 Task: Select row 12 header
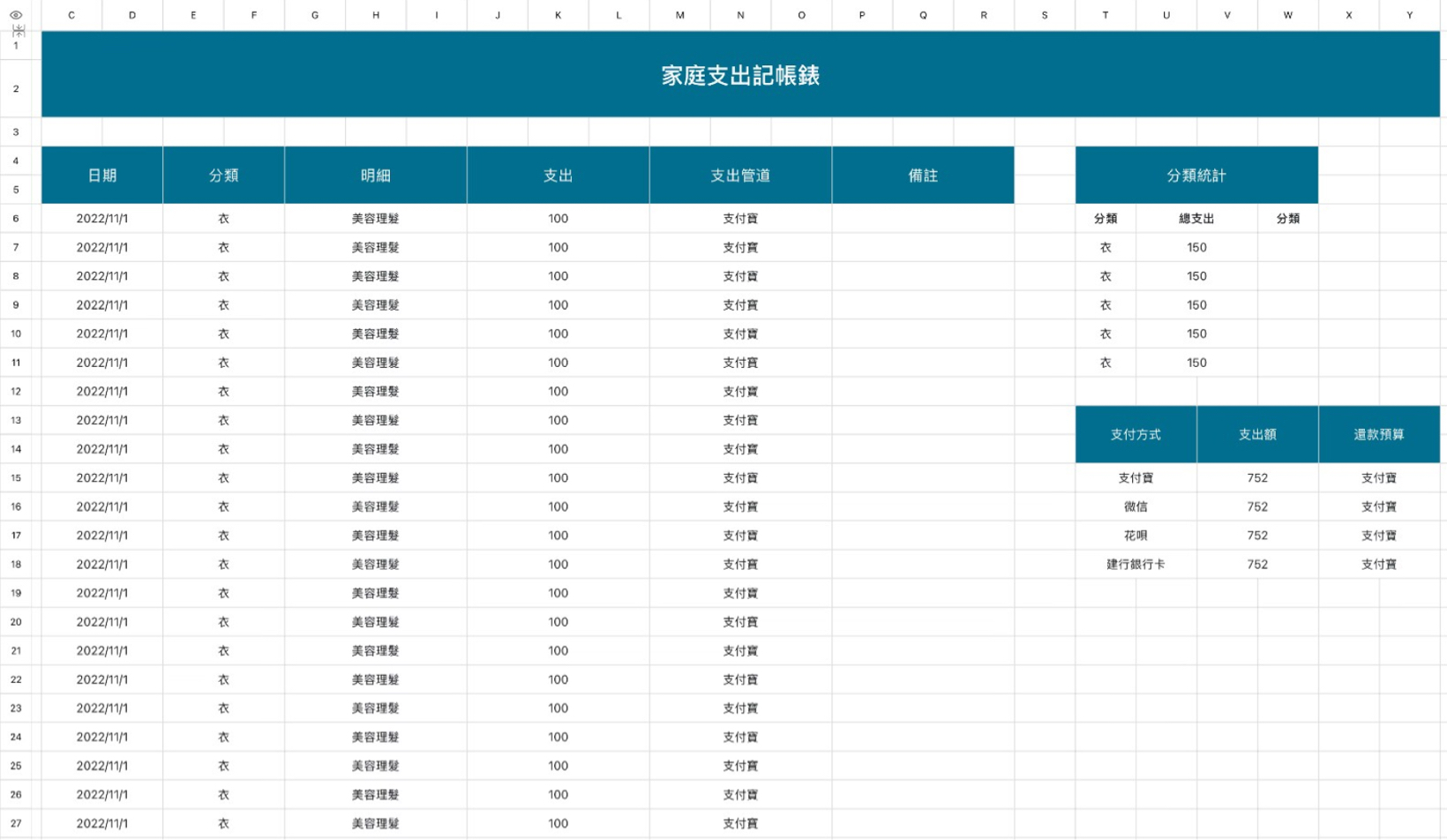click(x=16, y=391)
